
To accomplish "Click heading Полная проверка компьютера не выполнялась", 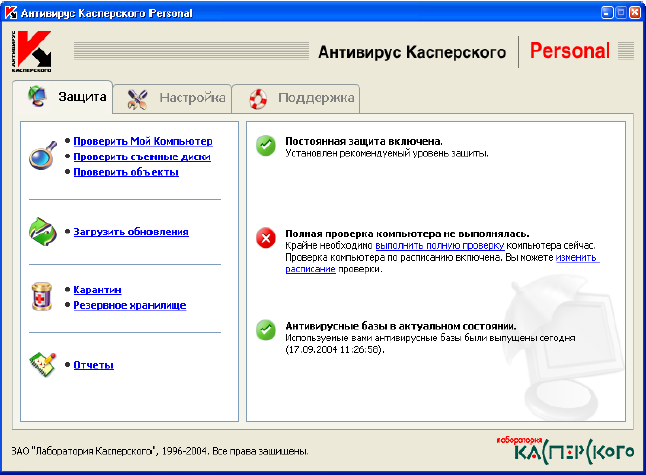I will point(407,234).
